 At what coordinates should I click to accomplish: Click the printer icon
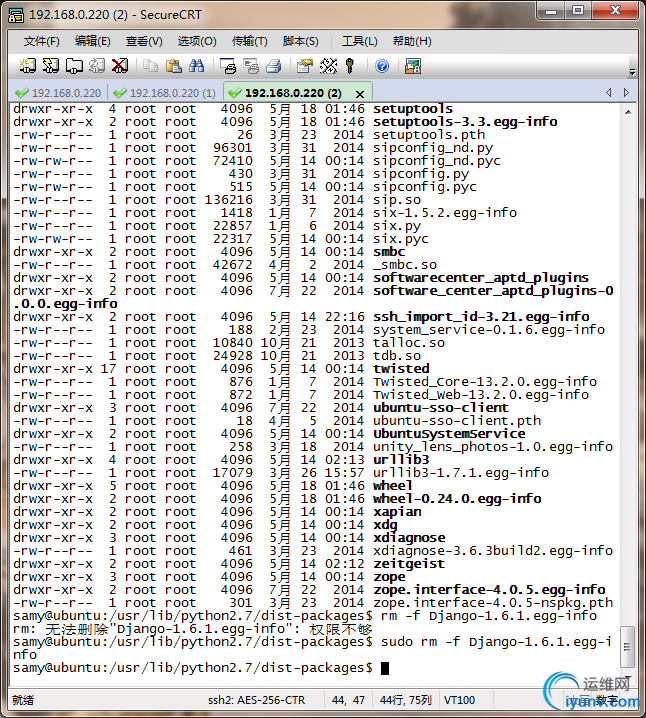[274, 66]
